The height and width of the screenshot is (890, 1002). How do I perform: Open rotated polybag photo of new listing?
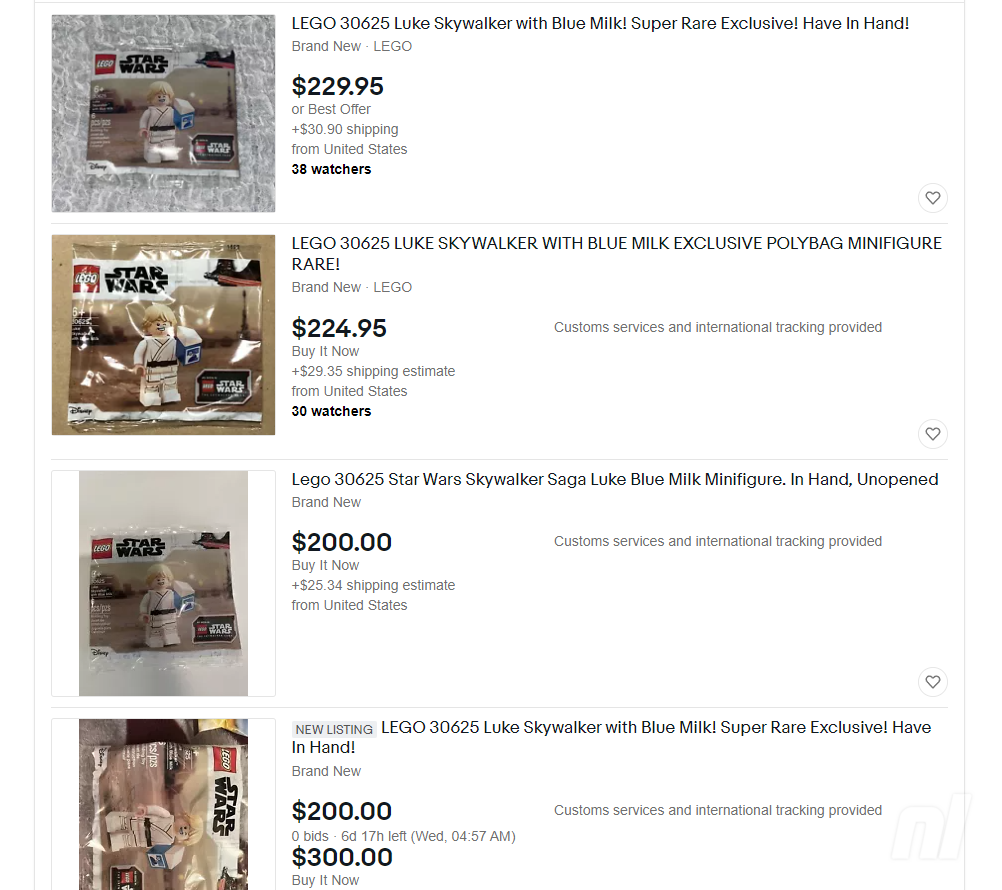point(164,804)
